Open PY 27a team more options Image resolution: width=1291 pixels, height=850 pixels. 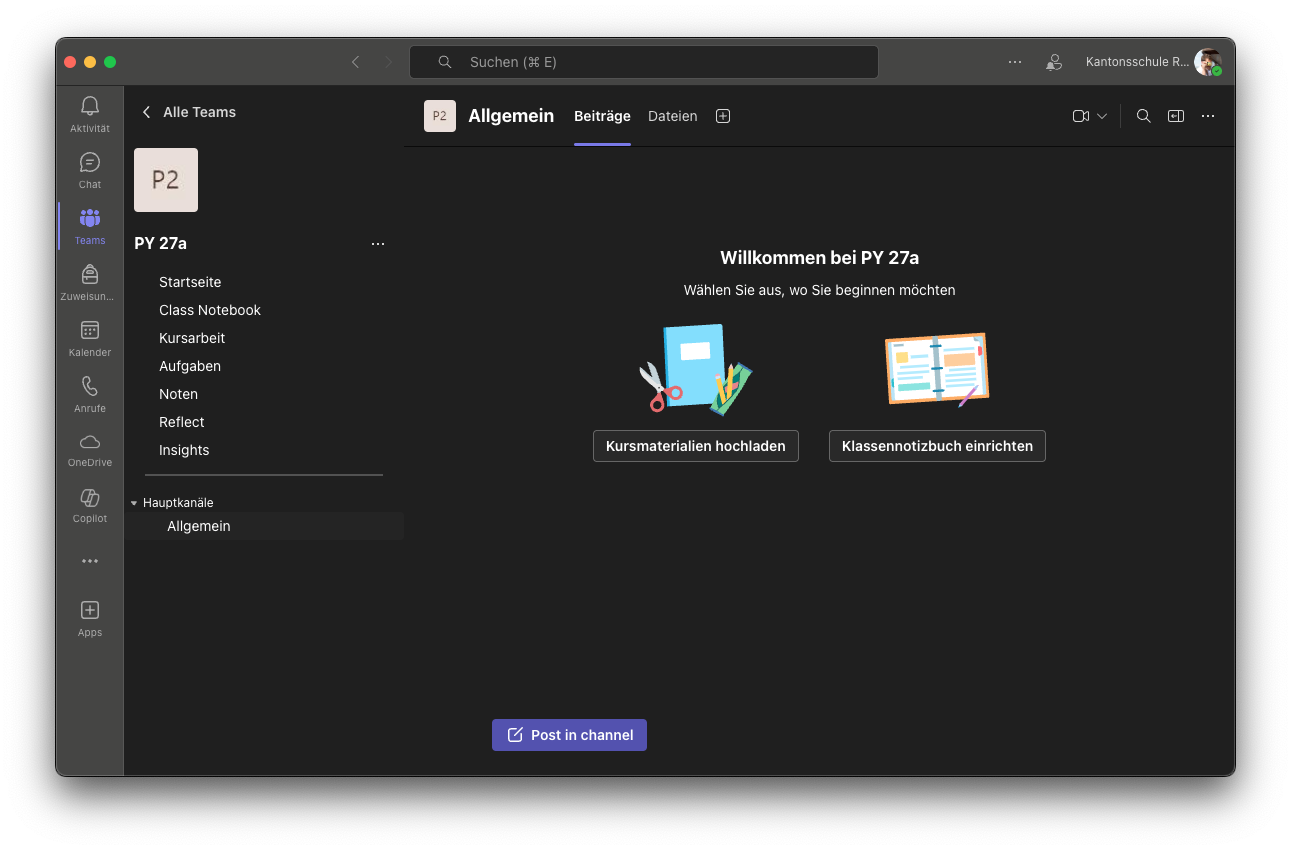click(378, 244)
